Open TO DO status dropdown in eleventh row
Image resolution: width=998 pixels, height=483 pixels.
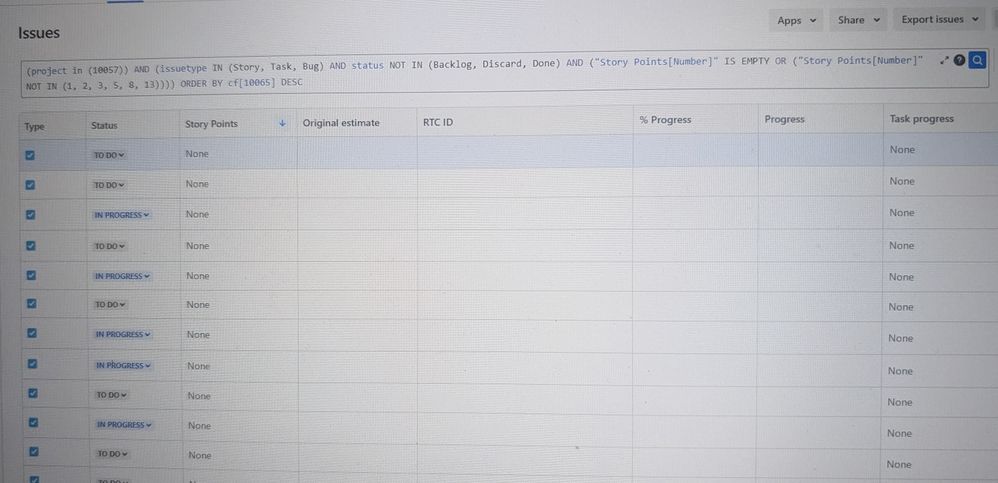tap(113, 454)
